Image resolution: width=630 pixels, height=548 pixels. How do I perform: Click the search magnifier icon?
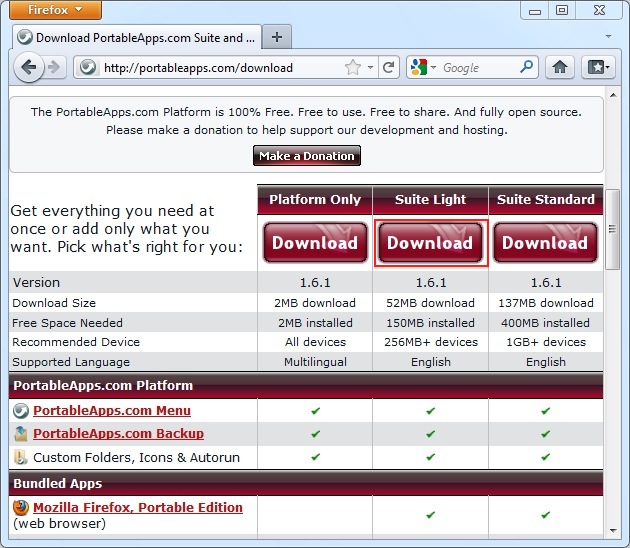point(527,68)
